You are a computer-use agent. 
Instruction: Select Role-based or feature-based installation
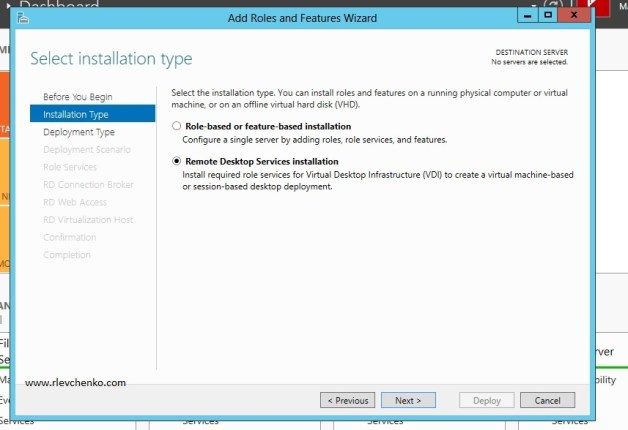[x=177, y=127]
